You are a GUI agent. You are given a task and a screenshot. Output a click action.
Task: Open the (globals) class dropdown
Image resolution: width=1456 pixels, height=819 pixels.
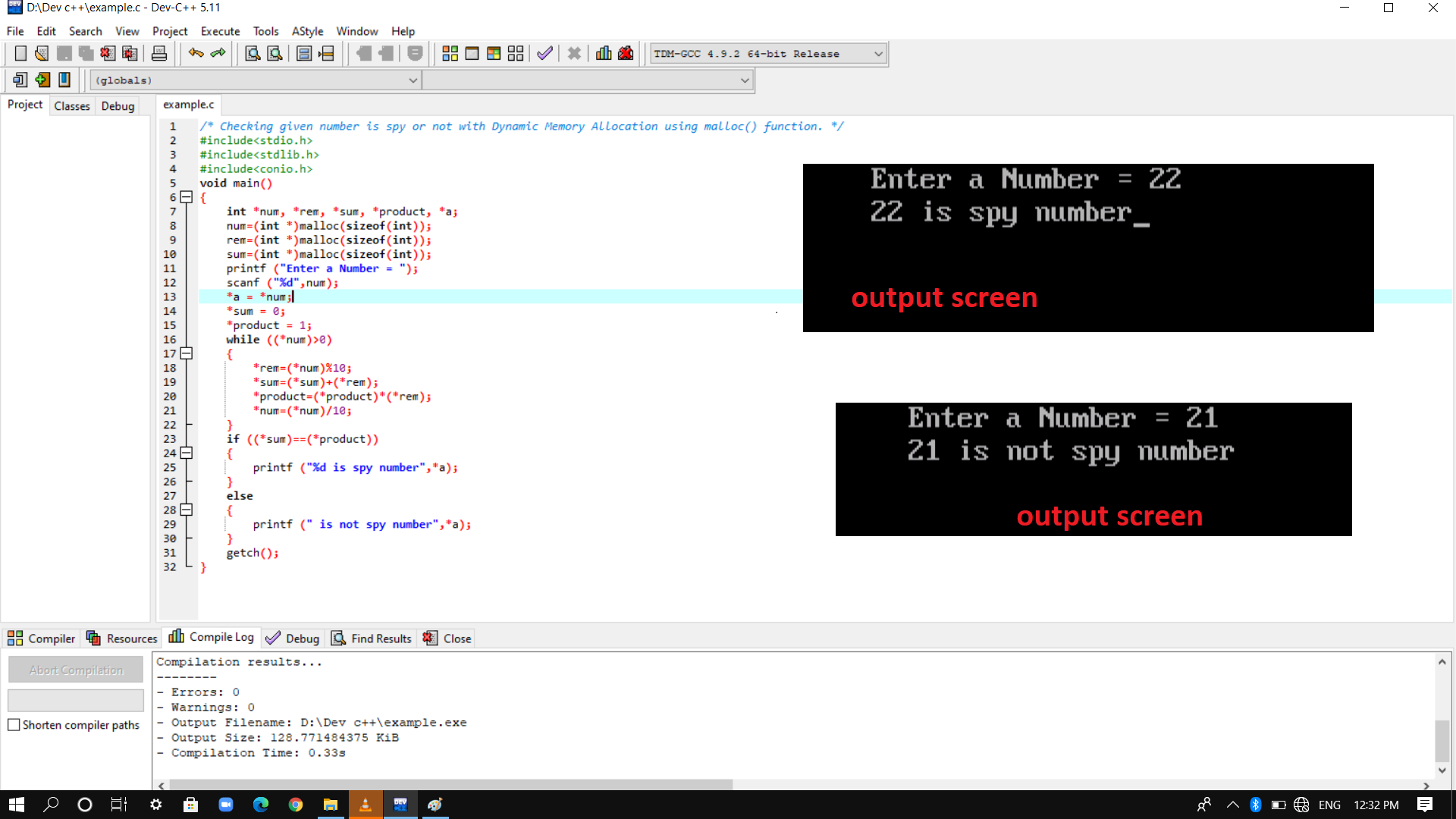pyautogui.click(x=413, y=80)
